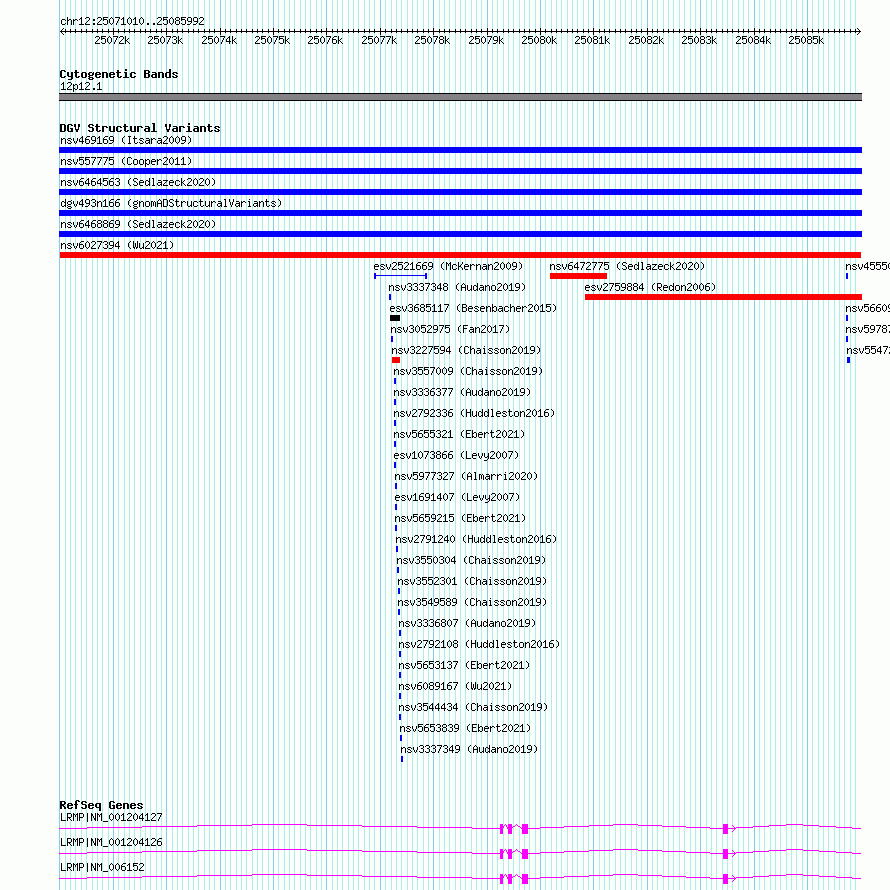
Task: Click nsv3052975 (Fan2017) label
Action: pos(450,329)
